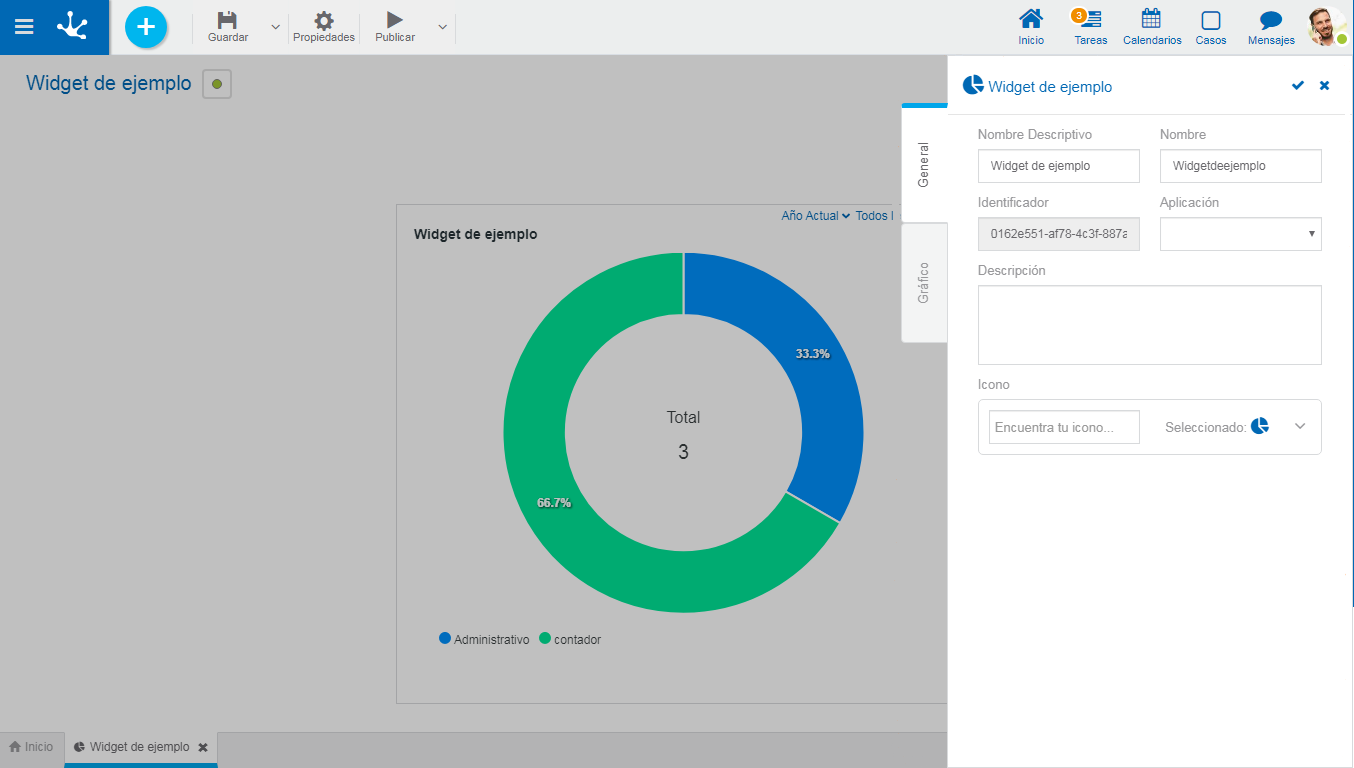Open Calendarios calendar icon

(1152, 27)
